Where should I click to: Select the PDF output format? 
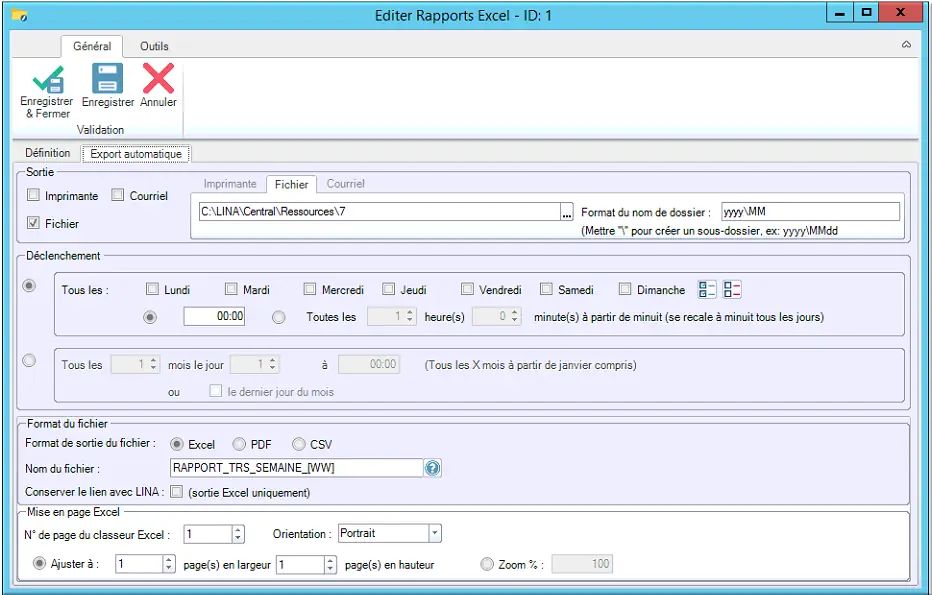[239, 444]
